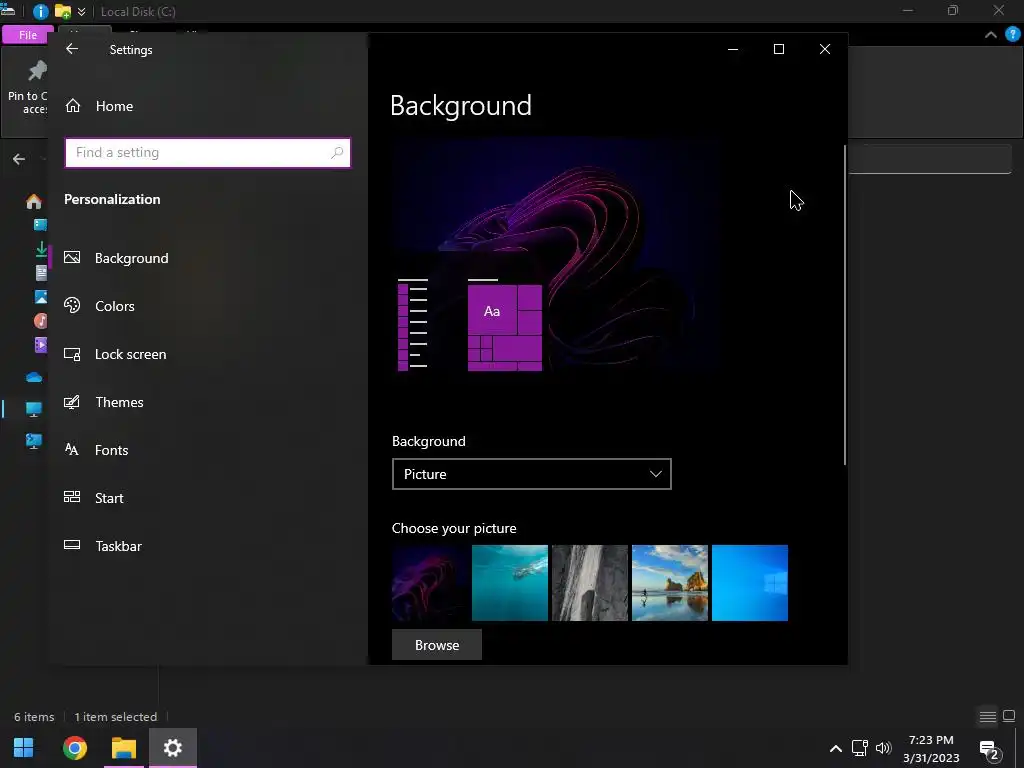This screenshot has width=1024, height=768.
Task: Open File Explorer from taskbar
Action: [x=123, y=748]
